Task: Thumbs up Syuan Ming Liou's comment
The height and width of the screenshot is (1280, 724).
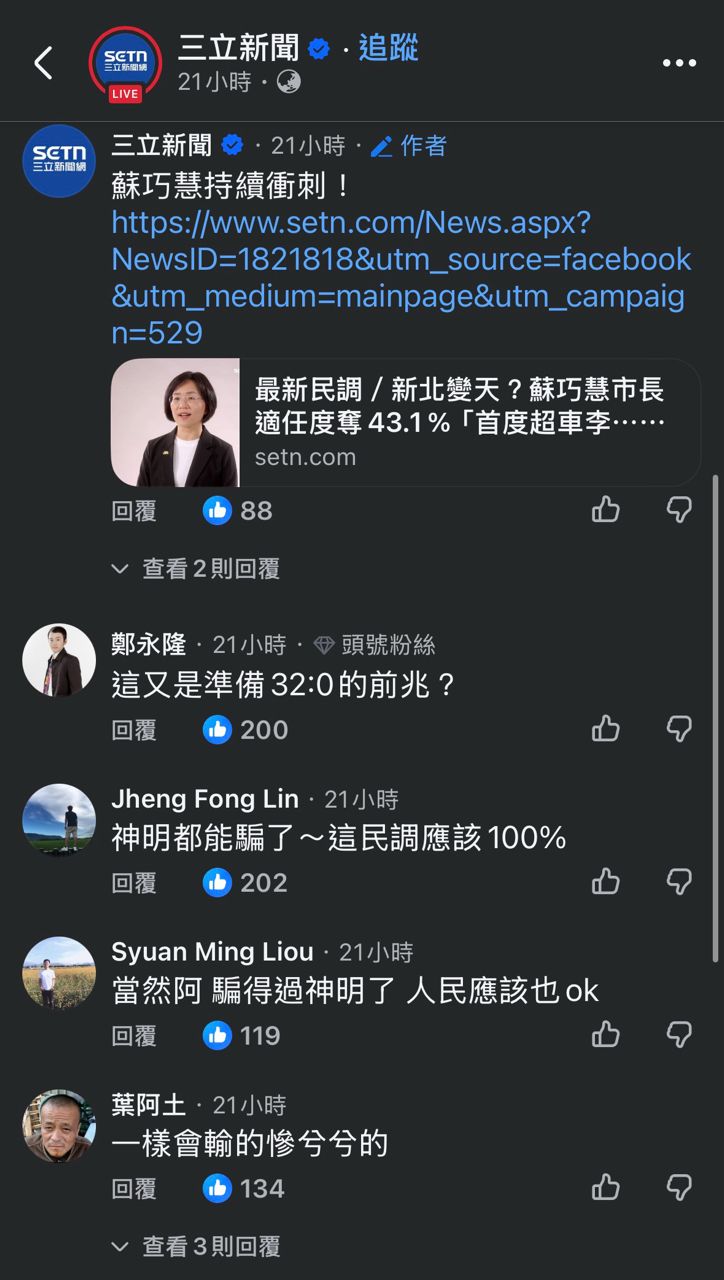Action: [x=606, y=1035]
